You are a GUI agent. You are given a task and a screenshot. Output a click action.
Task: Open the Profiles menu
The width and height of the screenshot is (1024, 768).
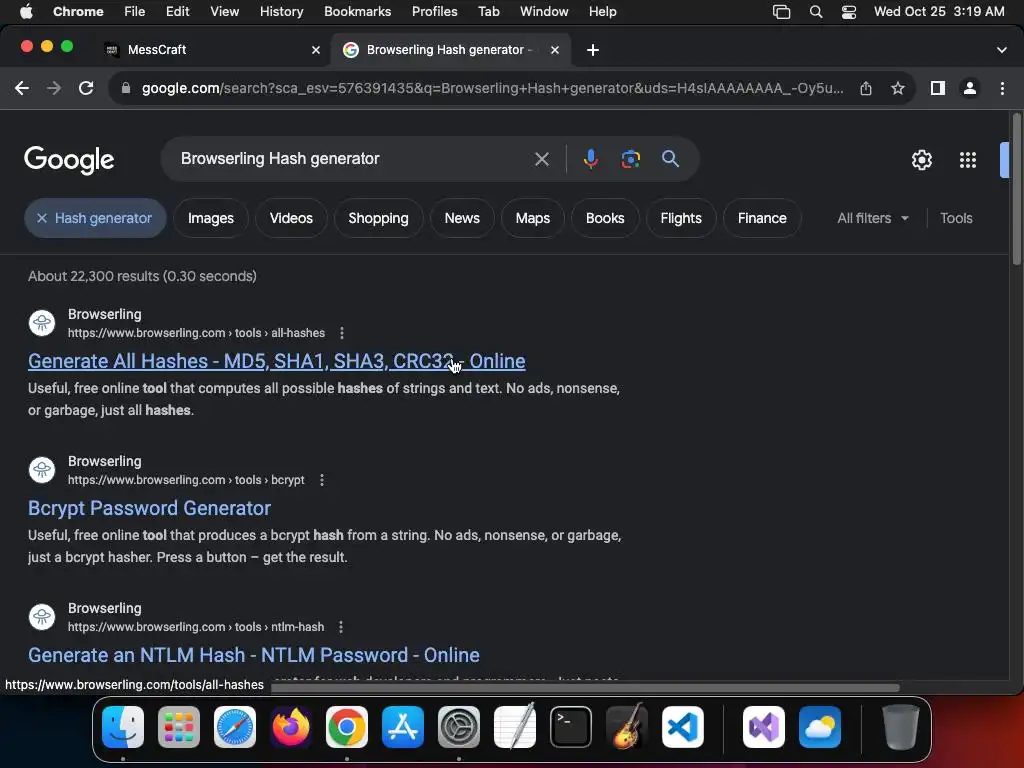click(x=434, y=12)
